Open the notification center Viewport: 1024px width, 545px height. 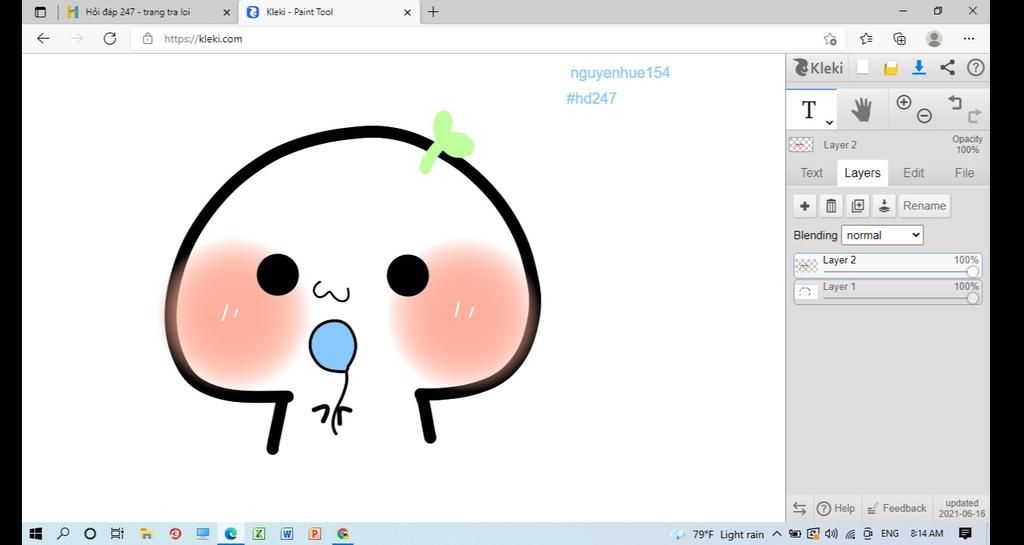(x=965, y=534)
